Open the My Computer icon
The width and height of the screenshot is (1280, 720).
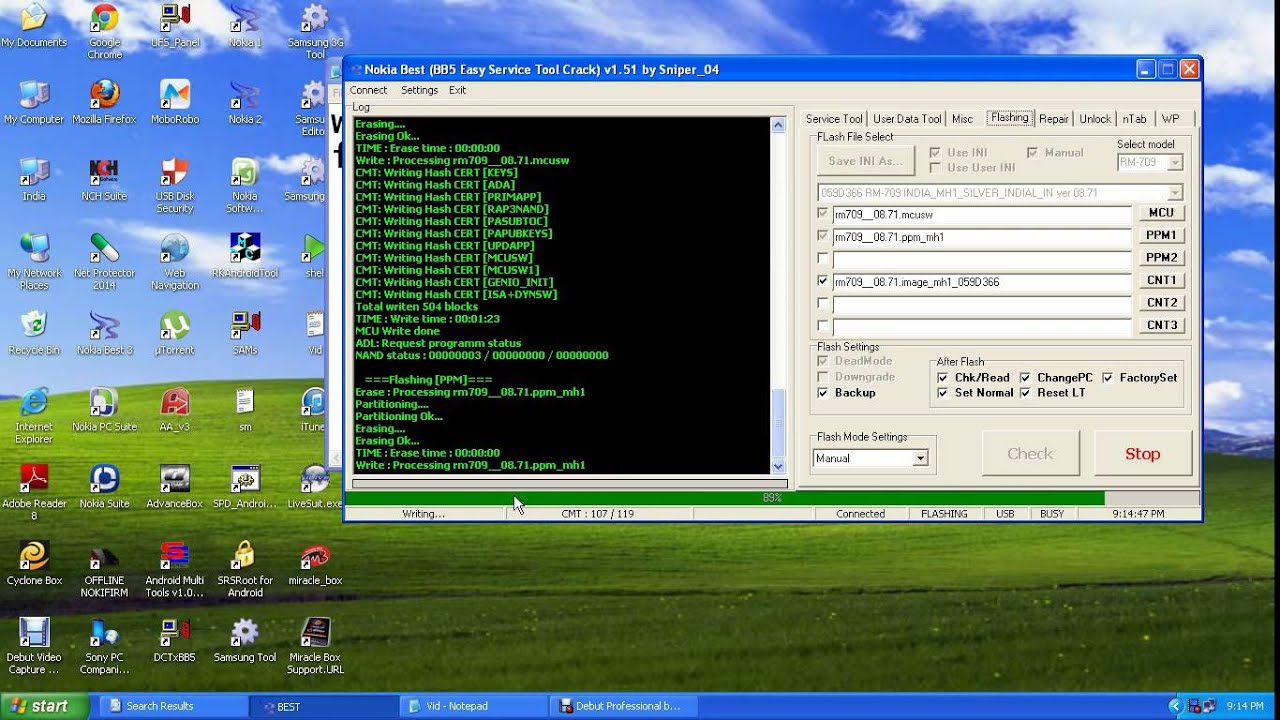34,102
